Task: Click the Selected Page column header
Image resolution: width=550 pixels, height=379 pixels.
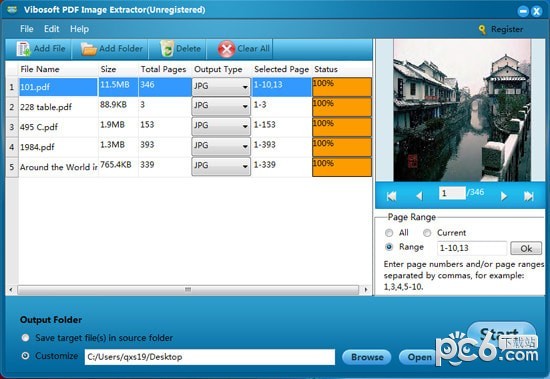Action: coord(282,69)
